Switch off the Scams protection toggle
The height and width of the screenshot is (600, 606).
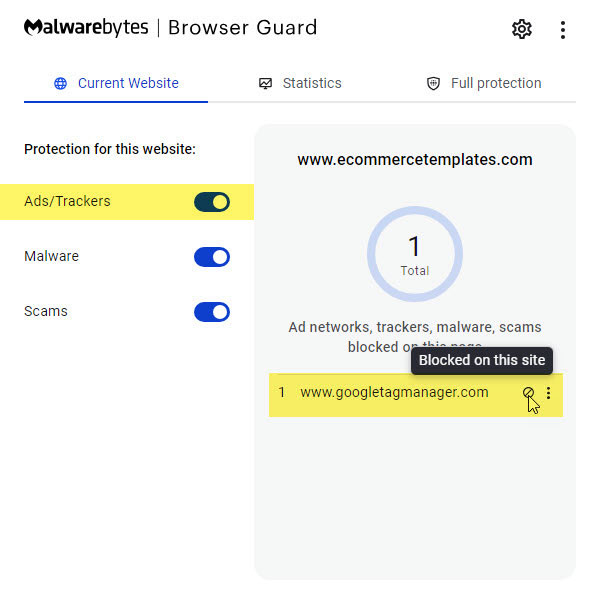click(x=212, y=312)
